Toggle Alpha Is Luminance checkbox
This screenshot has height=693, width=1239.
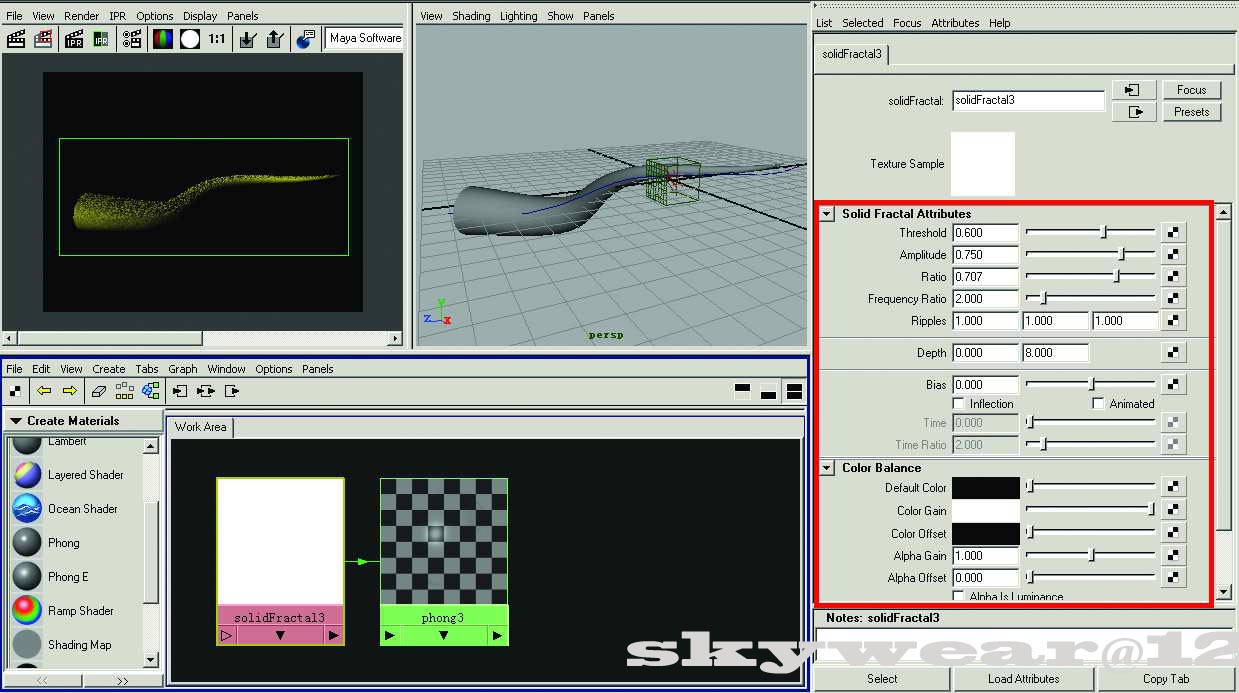(x=959, y=597)
